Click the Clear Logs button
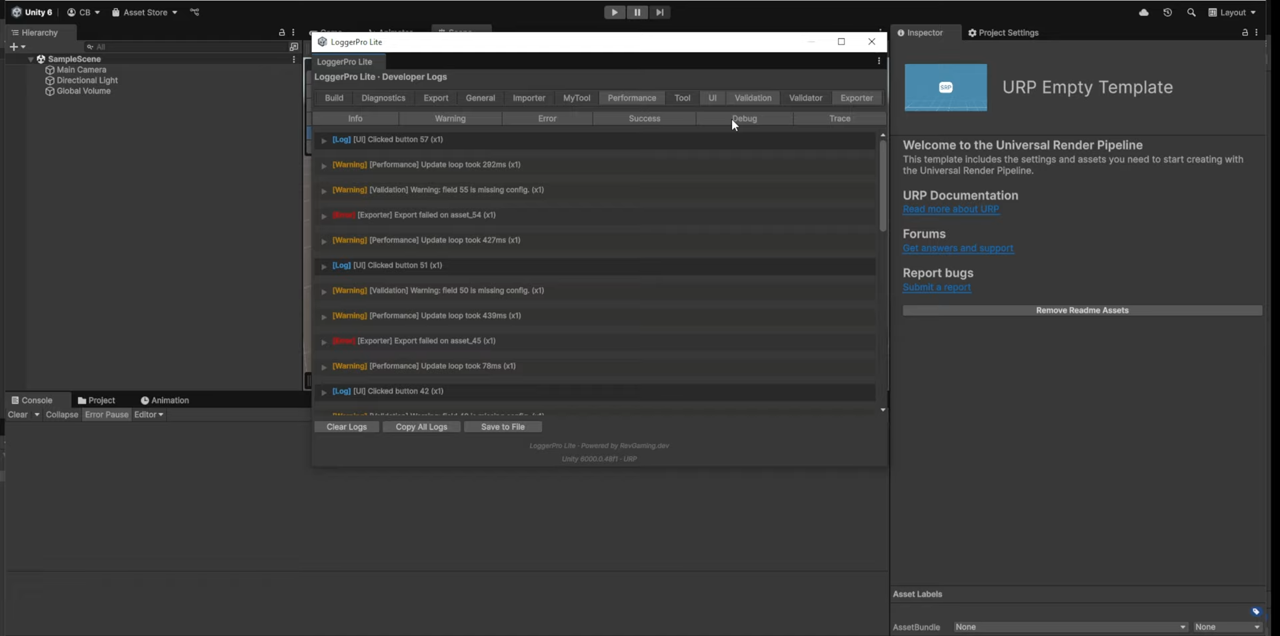The height and width of the screenshot is (636, 1280). [x=346, y=427]
